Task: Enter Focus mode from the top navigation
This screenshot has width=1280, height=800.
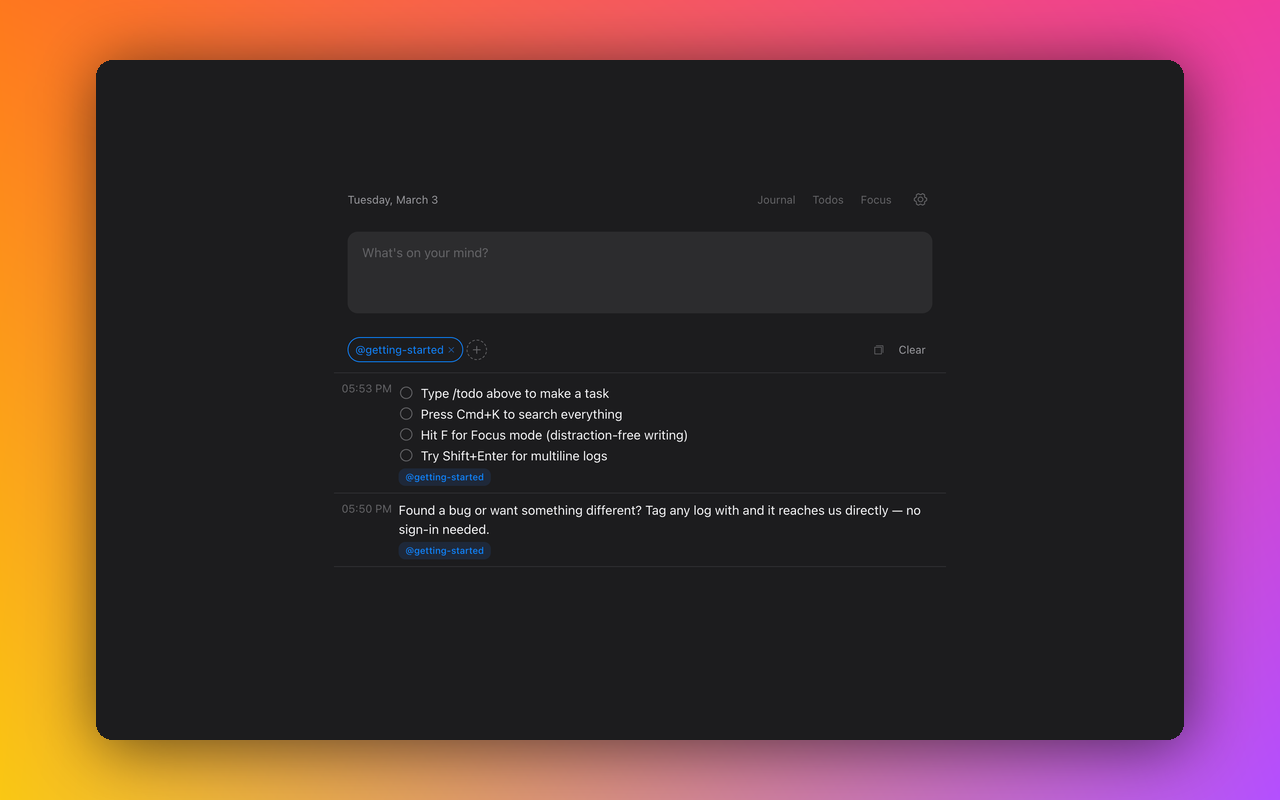Action: 875,199
